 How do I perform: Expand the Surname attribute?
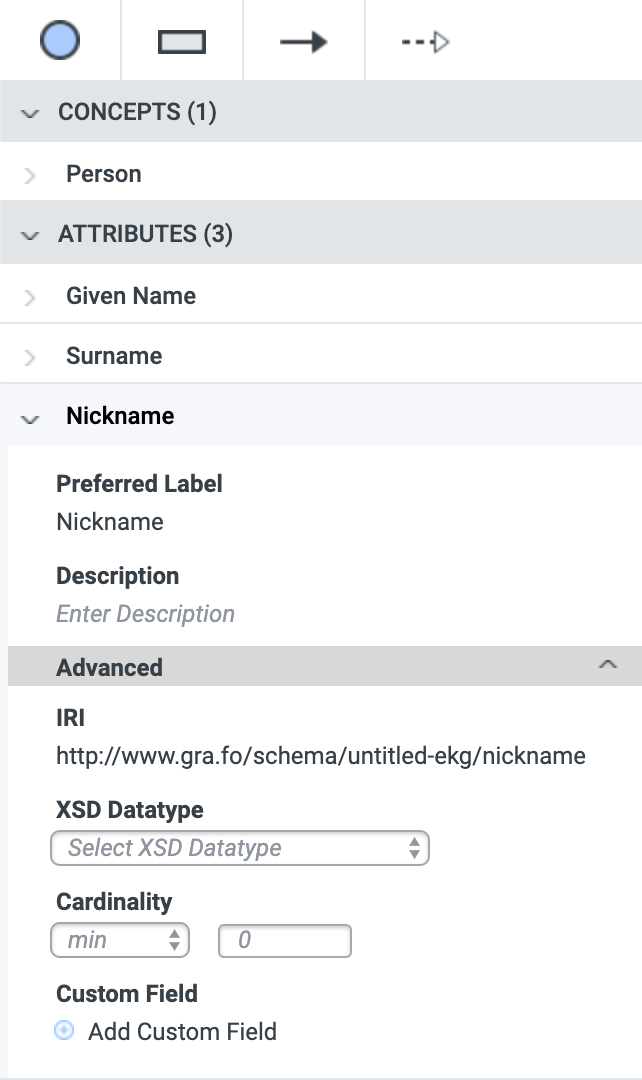(30, 357)
